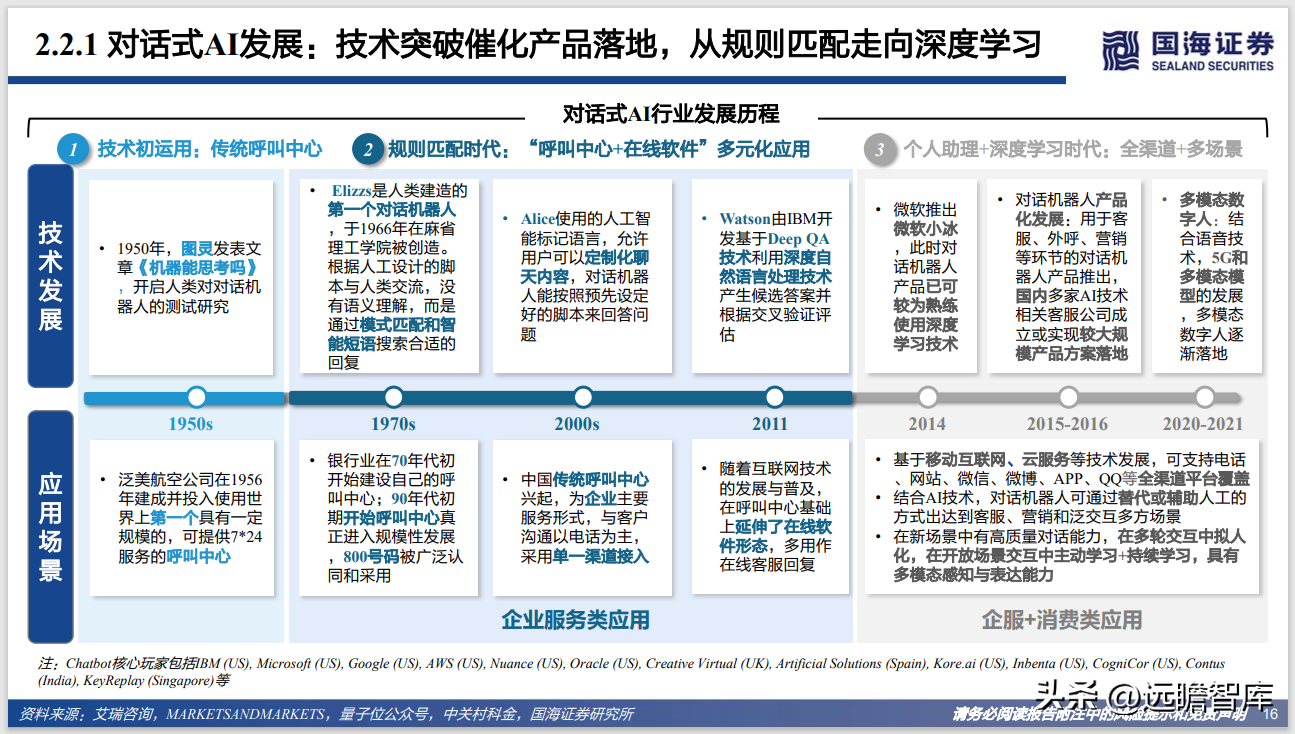Select the 1970s timeline circle marker

(393, 397)
